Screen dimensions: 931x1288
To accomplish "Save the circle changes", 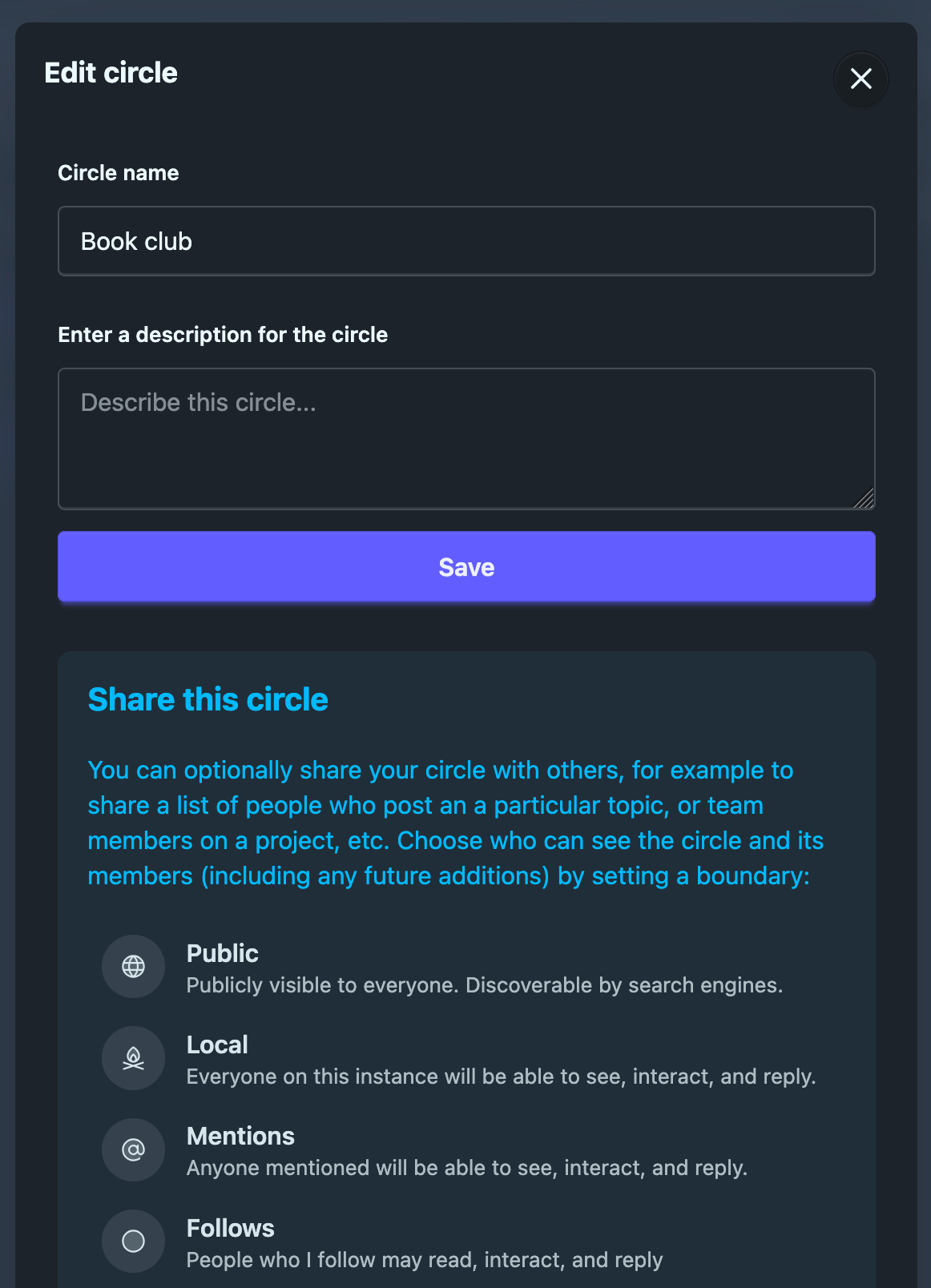I will tap(465, 566).
